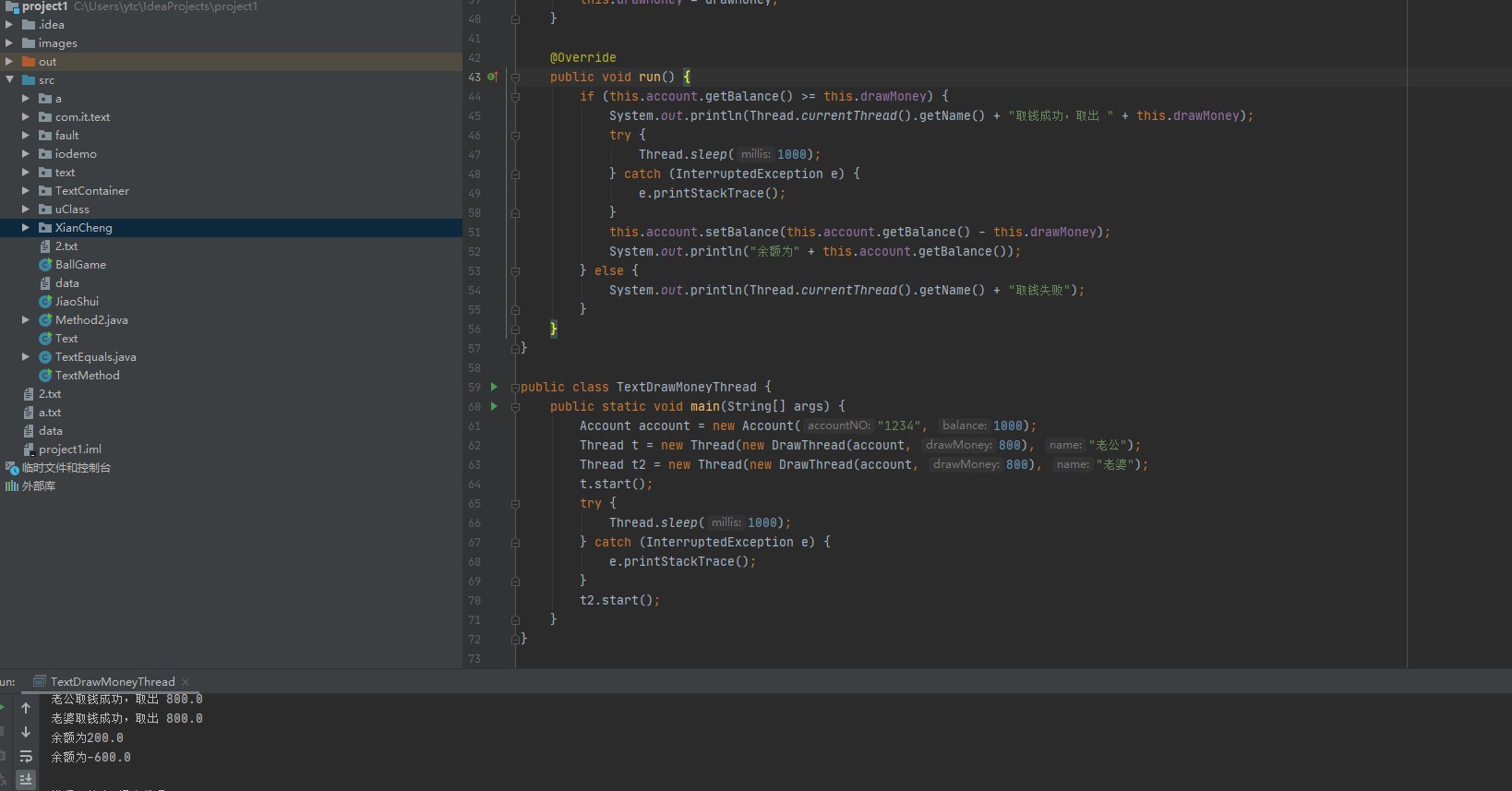Select 2.txt under the src folder

(x=66, y=246)
